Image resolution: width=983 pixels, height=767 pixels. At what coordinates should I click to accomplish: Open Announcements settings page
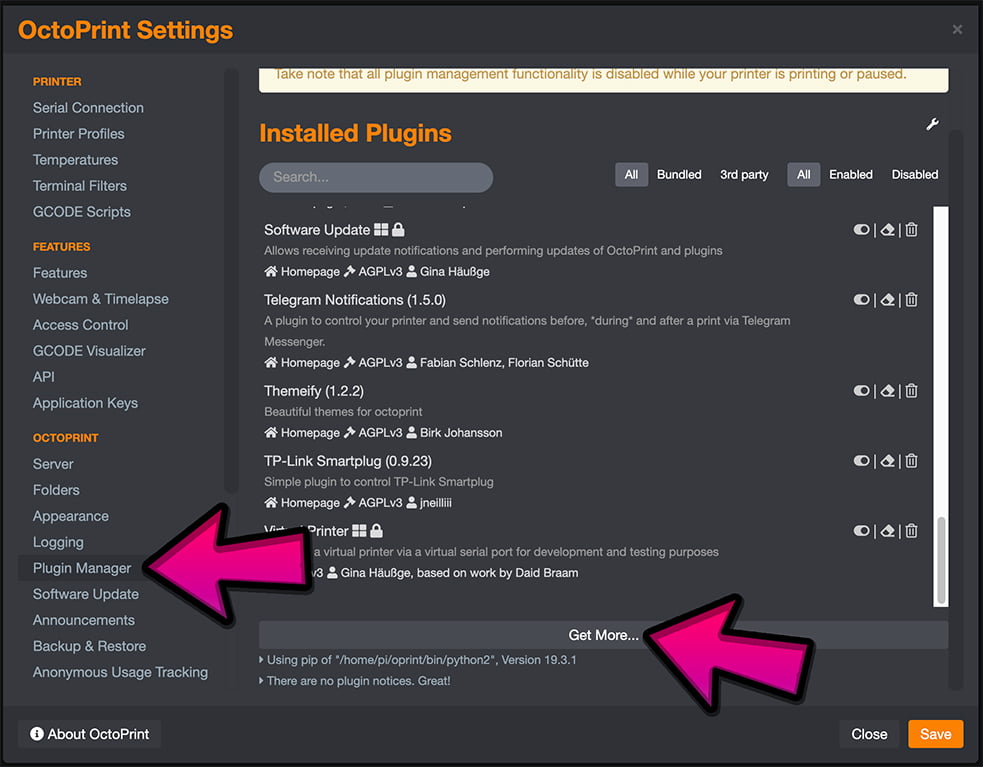pos(84,620)
